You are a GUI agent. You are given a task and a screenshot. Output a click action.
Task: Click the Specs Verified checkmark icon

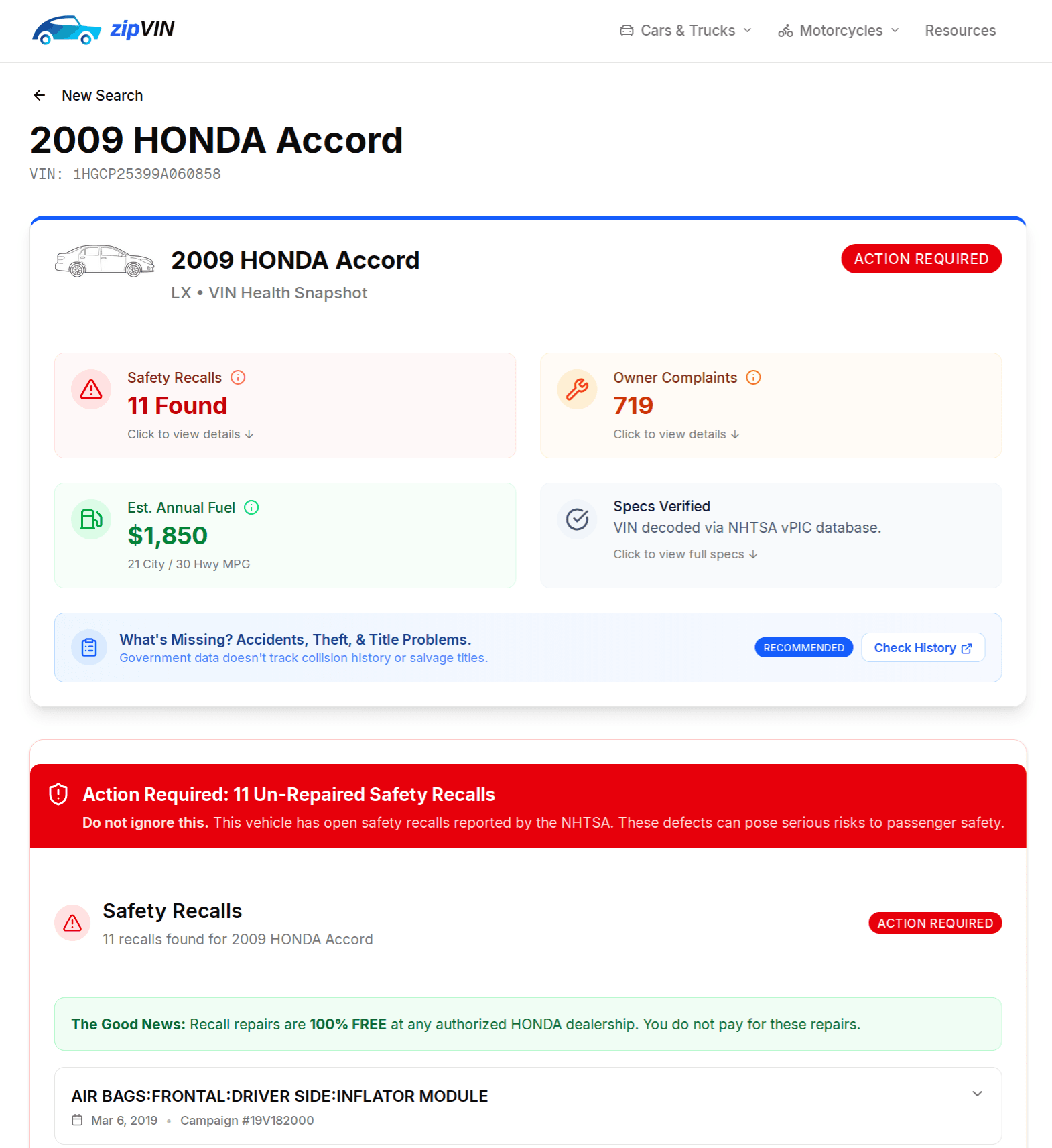click(576, 519)
